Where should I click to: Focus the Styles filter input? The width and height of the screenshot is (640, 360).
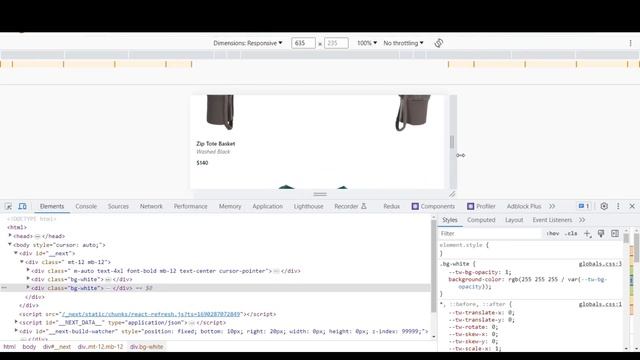coord(490,233)
